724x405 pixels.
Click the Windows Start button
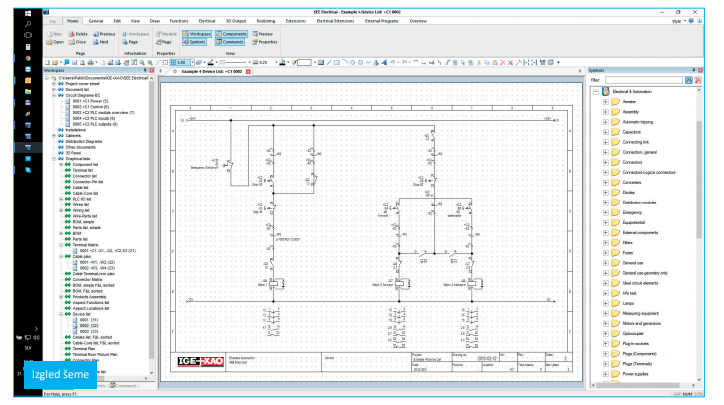click(x=28, y=13)
